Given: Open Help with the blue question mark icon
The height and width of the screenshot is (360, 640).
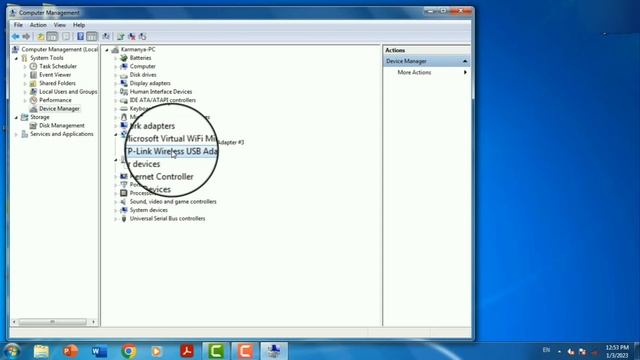Looking at the screenshot, I should (80, 37).
